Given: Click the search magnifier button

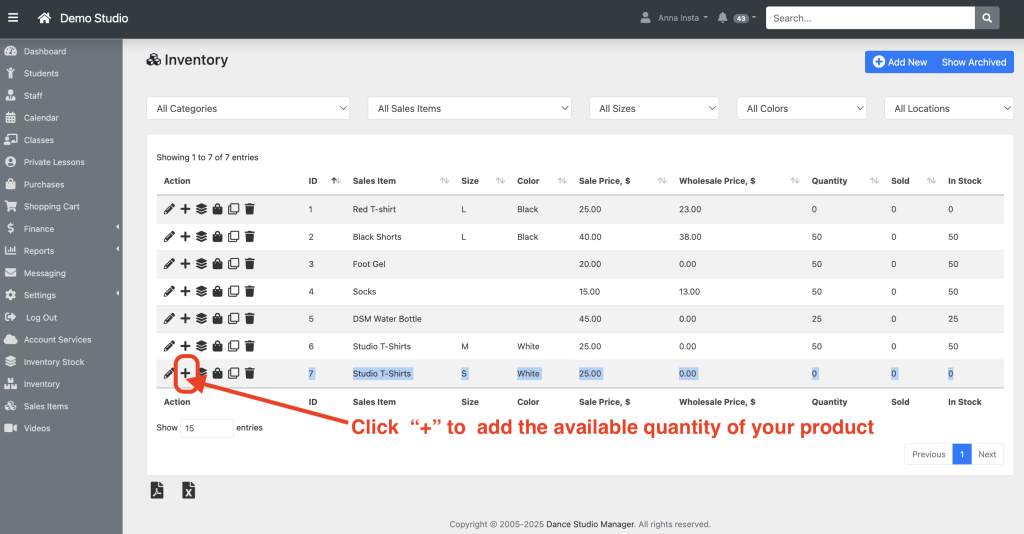Looking at the screenshot, I should click(x=987, y=18).
